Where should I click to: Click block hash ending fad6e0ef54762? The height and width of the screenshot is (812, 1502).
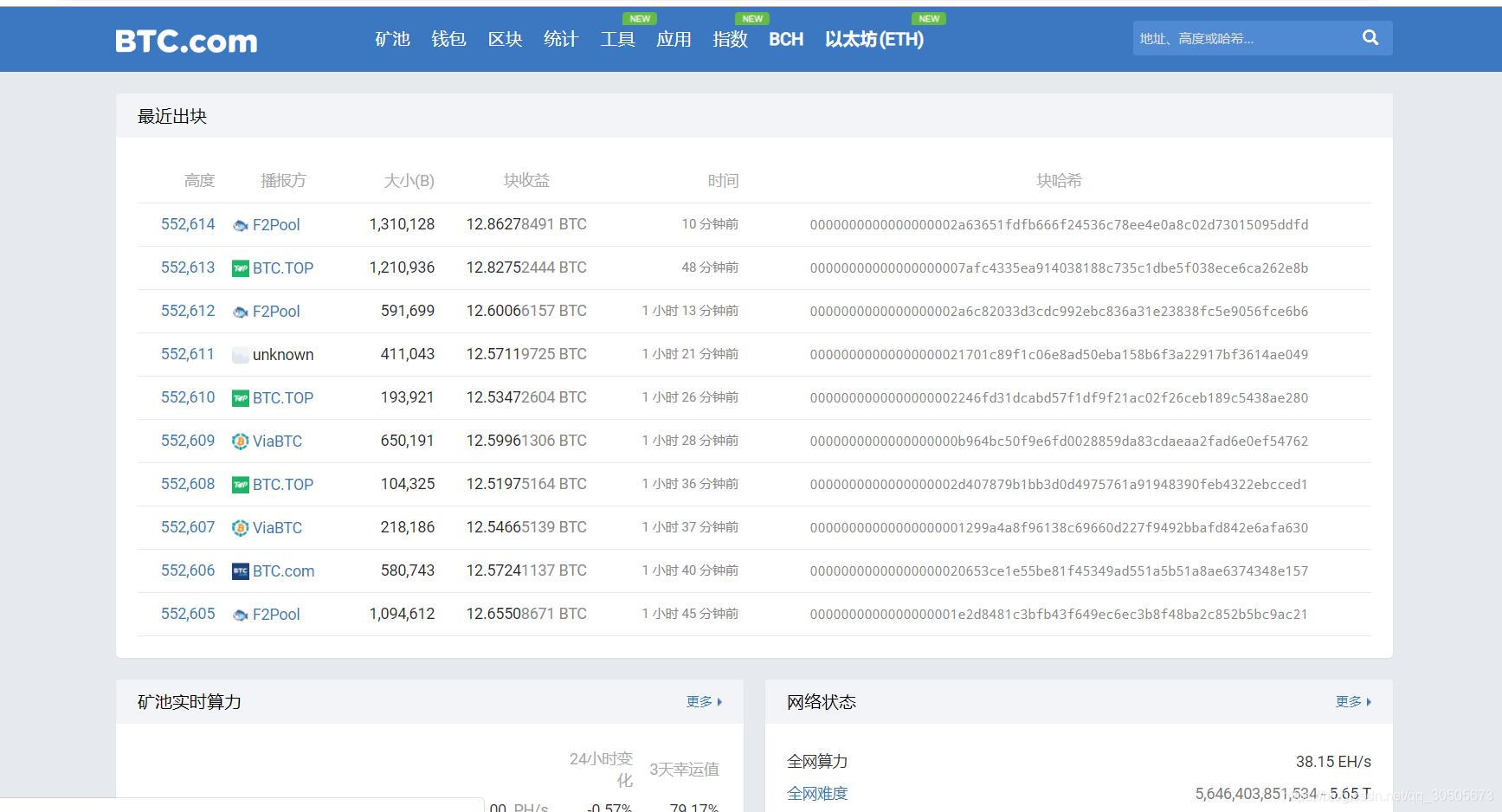click(x=1059, y=441)
